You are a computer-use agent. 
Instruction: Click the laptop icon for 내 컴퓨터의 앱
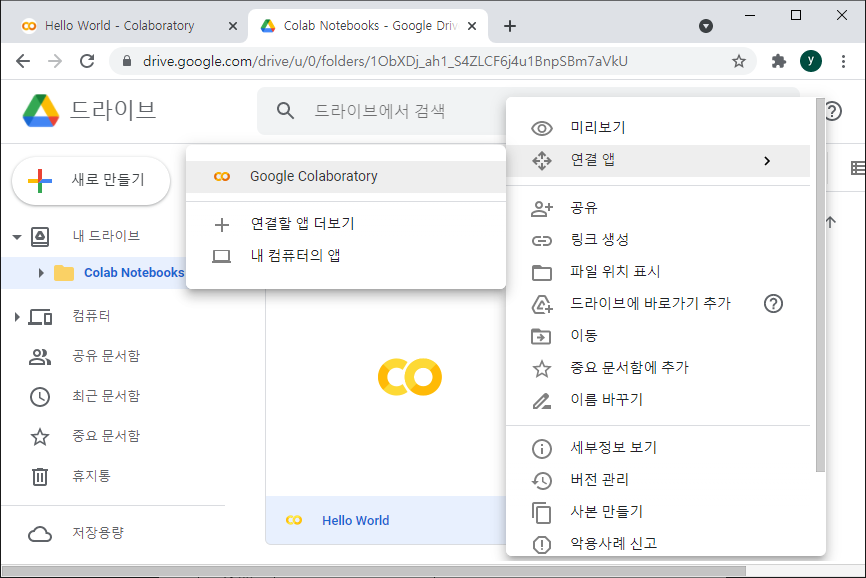point(221,256)
